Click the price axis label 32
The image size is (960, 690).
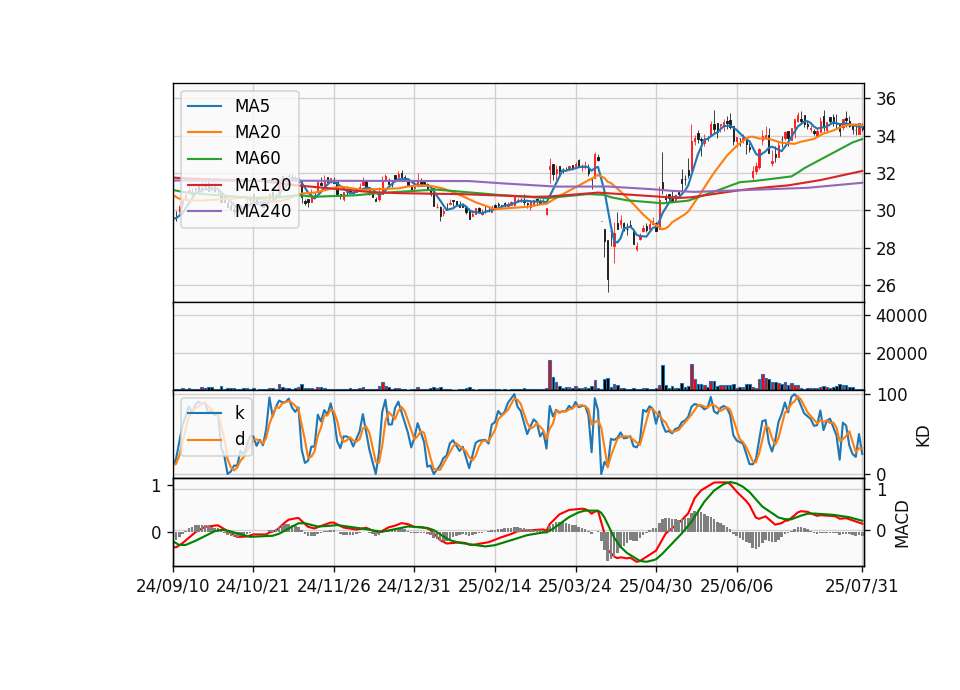[886, 174]
